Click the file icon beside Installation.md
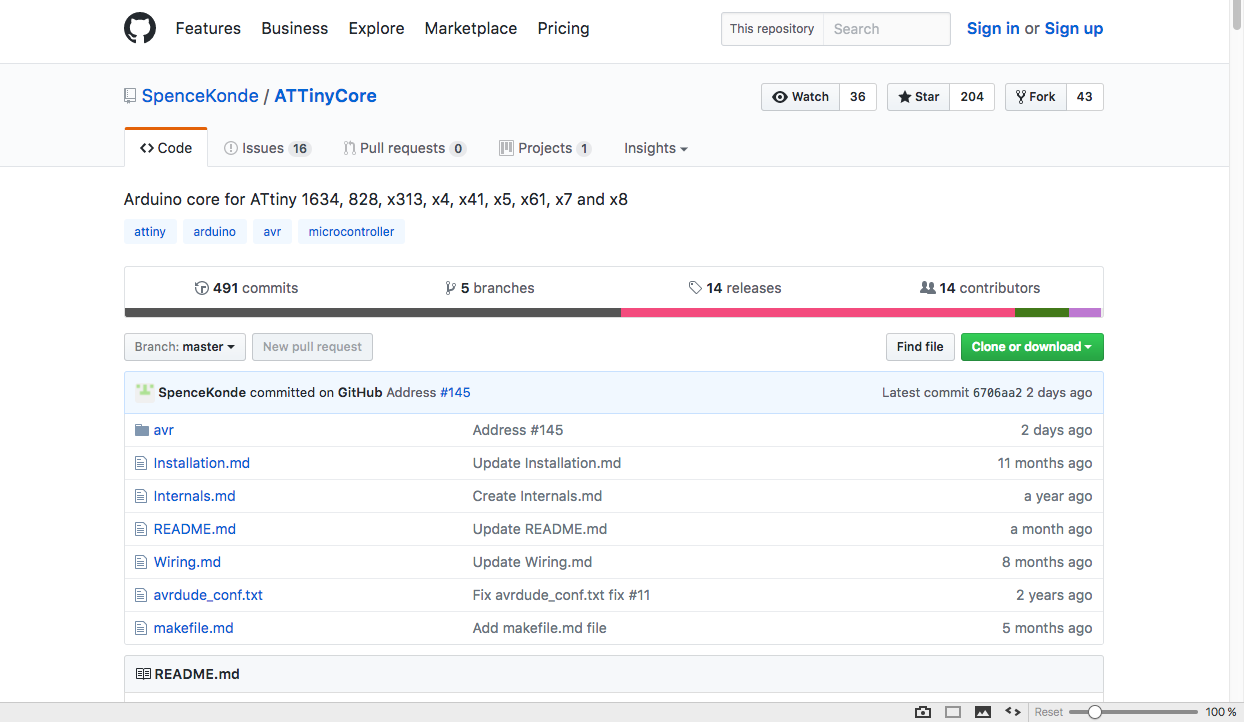Image resolution: width=1244 pixels, height=722 pixels. tap(141, 463)
